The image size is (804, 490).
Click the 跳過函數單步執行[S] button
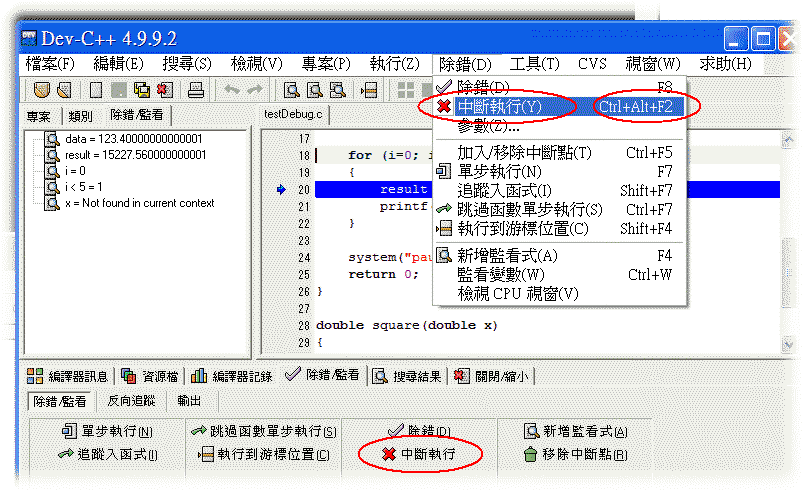264,432
